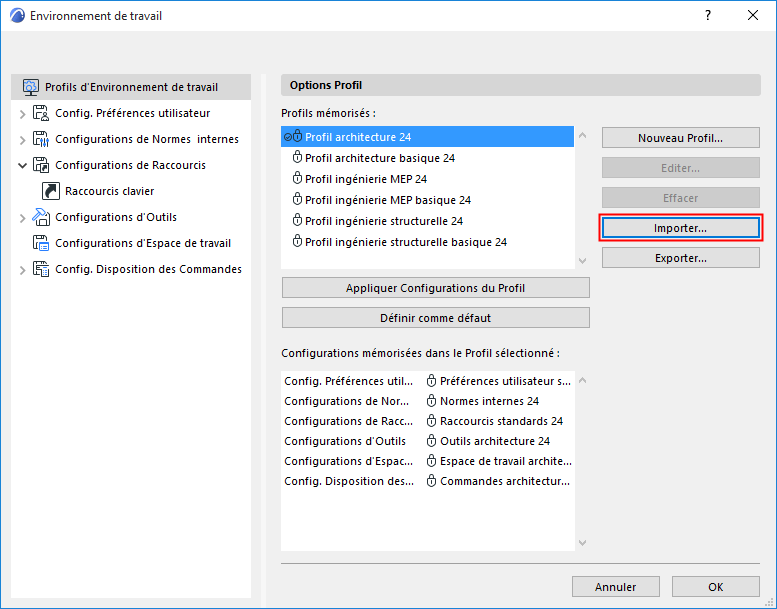
Task: Expand Configurations de Normes internes node
Action: tap(22, 140)
